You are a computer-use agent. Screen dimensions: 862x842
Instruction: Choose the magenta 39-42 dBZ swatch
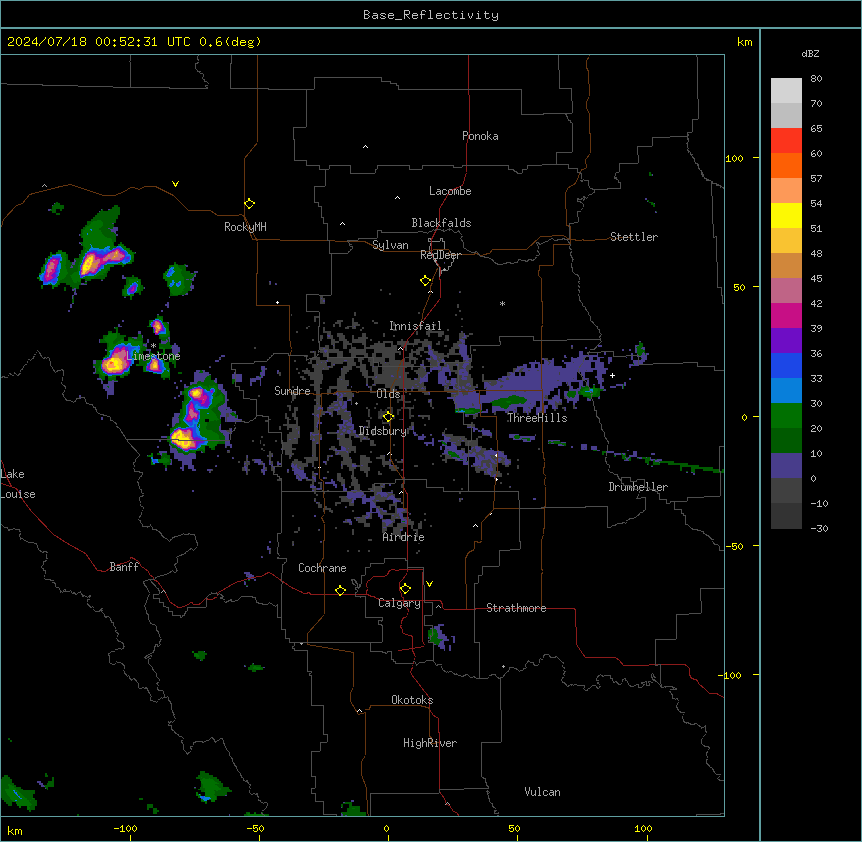click(786, 315)
